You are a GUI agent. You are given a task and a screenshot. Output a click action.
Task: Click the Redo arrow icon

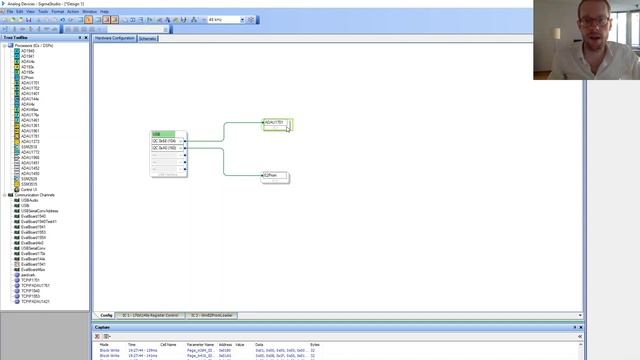coord(71,20)
